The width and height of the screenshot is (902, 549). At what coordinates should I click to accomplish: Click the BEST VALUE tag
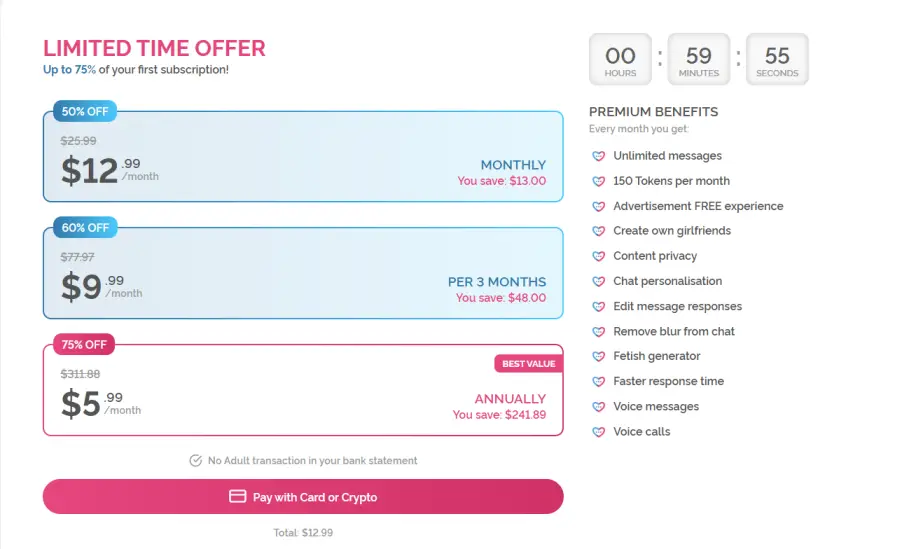(529, 364)
